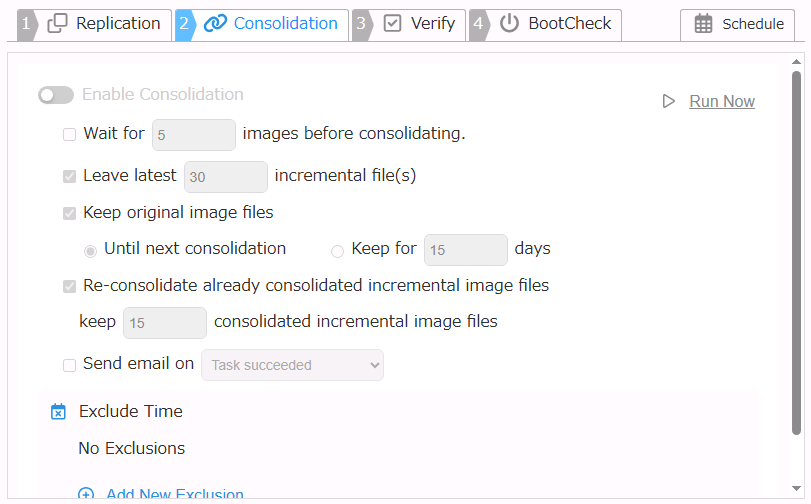The height and width of the screenshot is (504, 811).
Task: Uncheck Keep original image files checkbox
Action: (x=69, y=213)
